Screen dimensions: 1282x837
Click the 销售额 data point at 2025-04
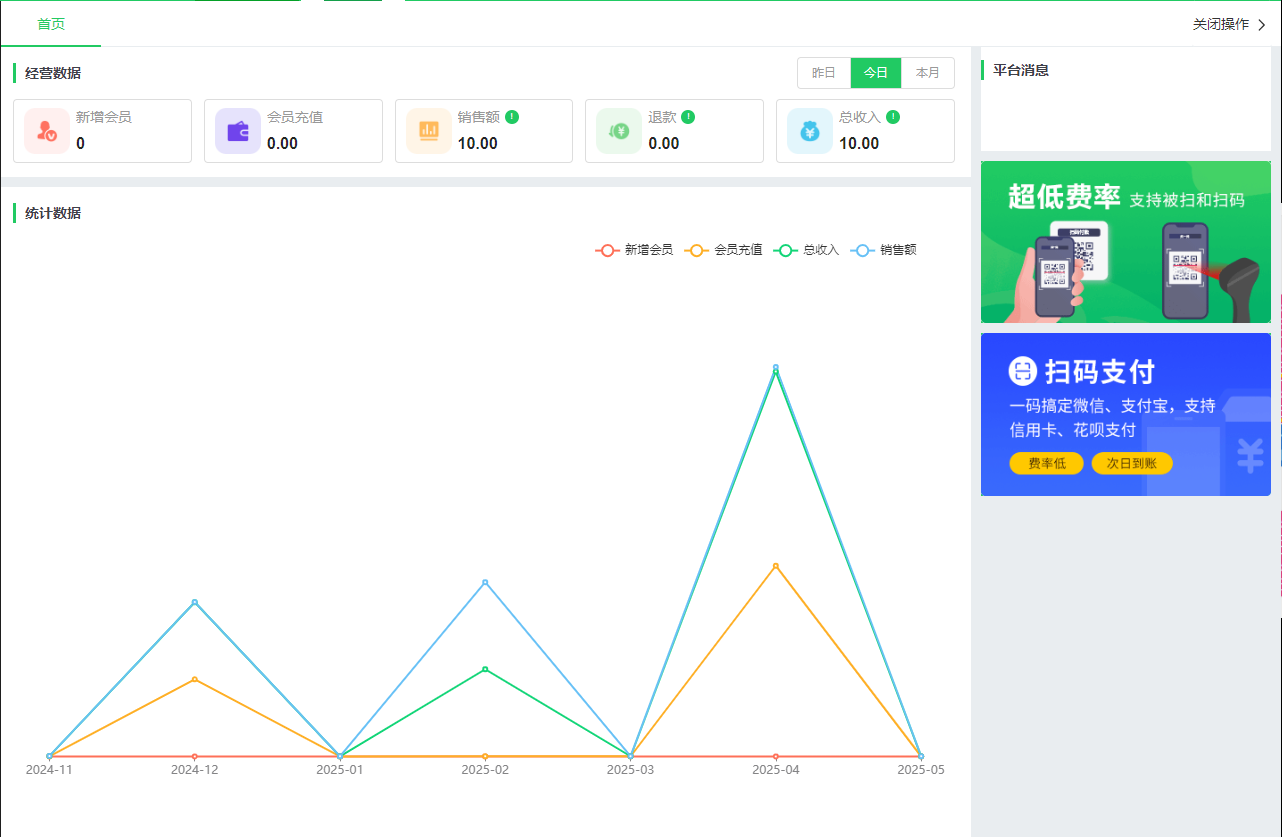point(775,367)
